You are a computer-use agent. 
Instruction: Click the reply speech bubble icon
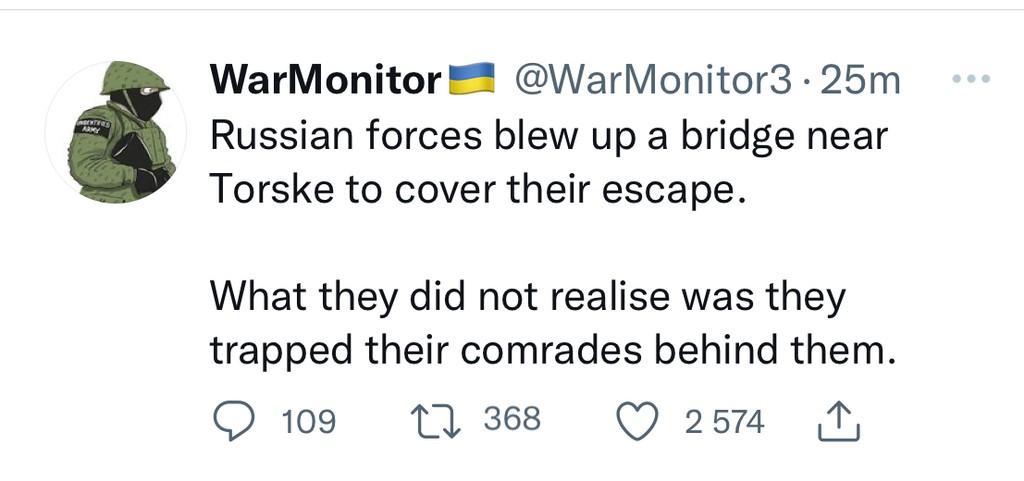pyautogui.click(x=233, y=421)
